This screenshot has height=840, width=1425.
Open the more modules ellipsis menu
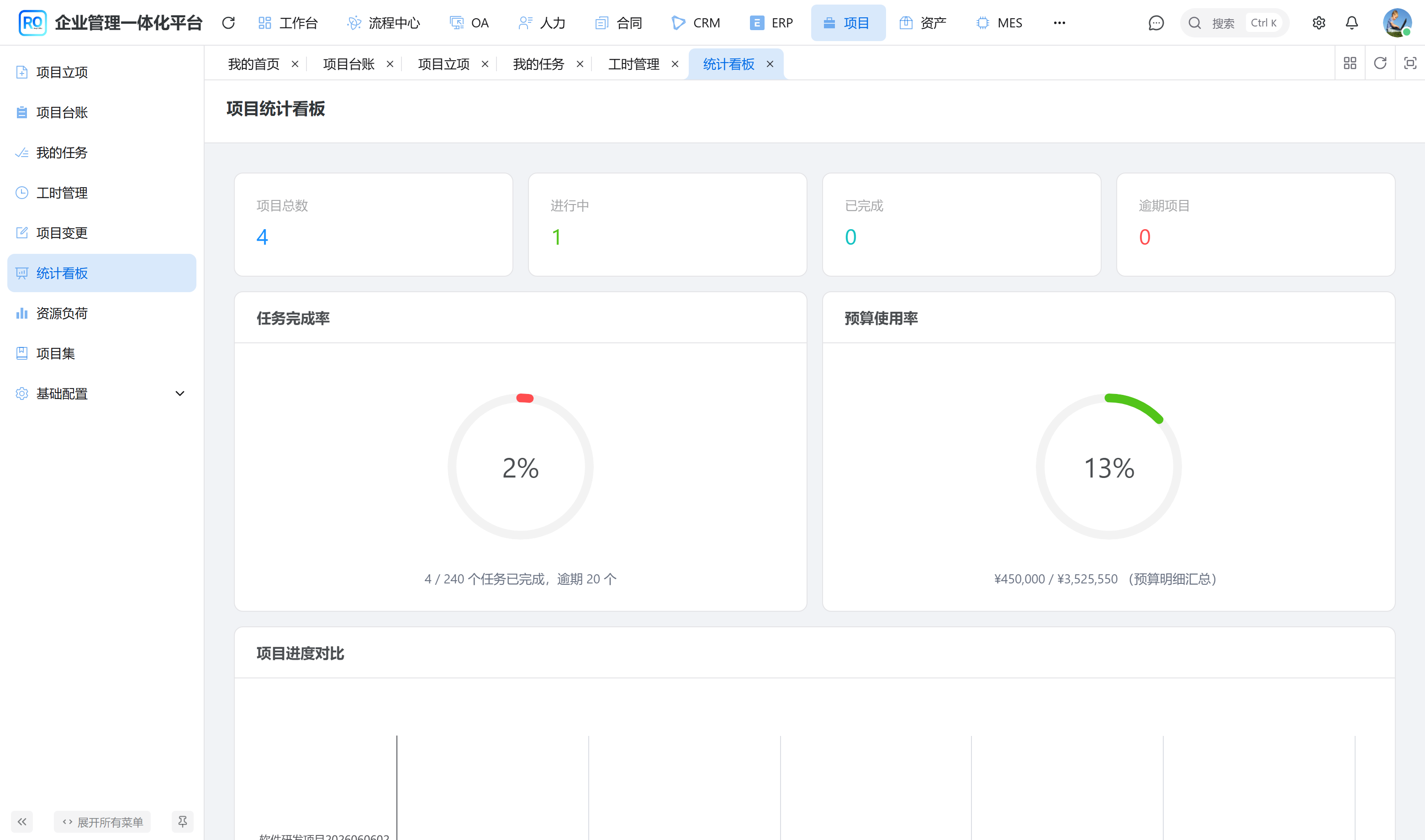tap(1059, 23)
